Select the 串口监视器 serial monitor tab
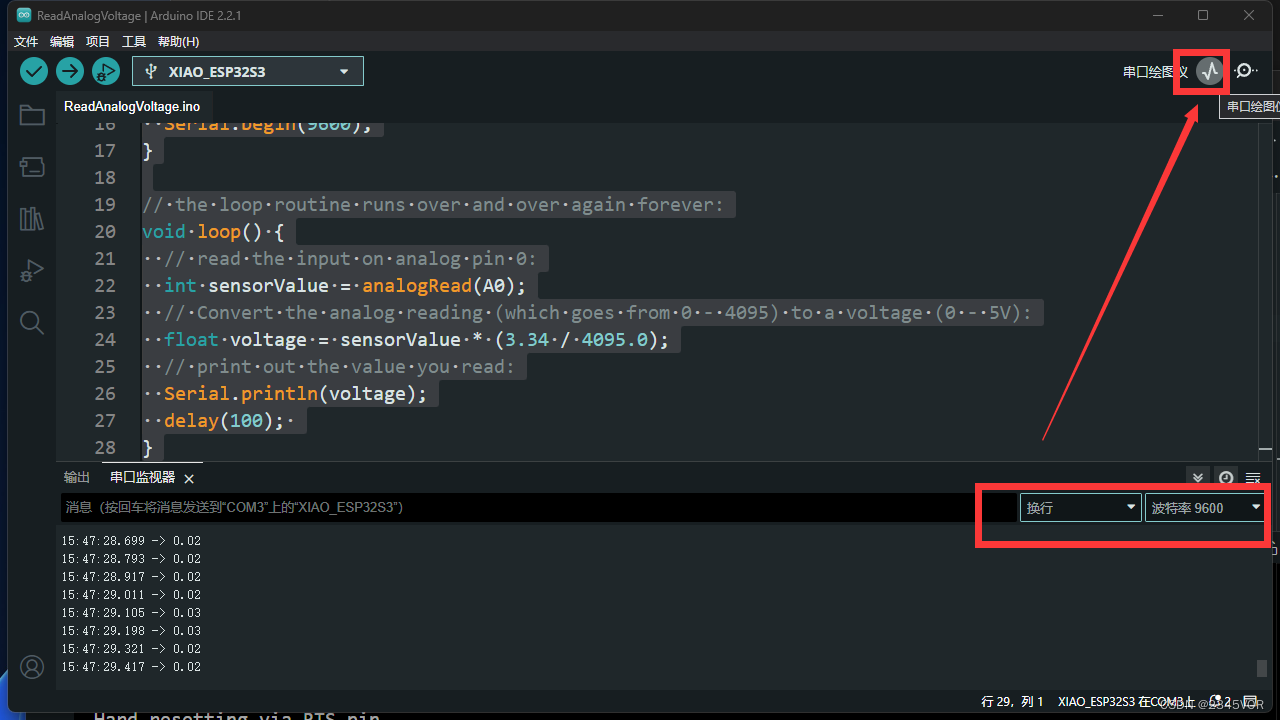This screenshot has height=720, width=1280. pos(142,478)
